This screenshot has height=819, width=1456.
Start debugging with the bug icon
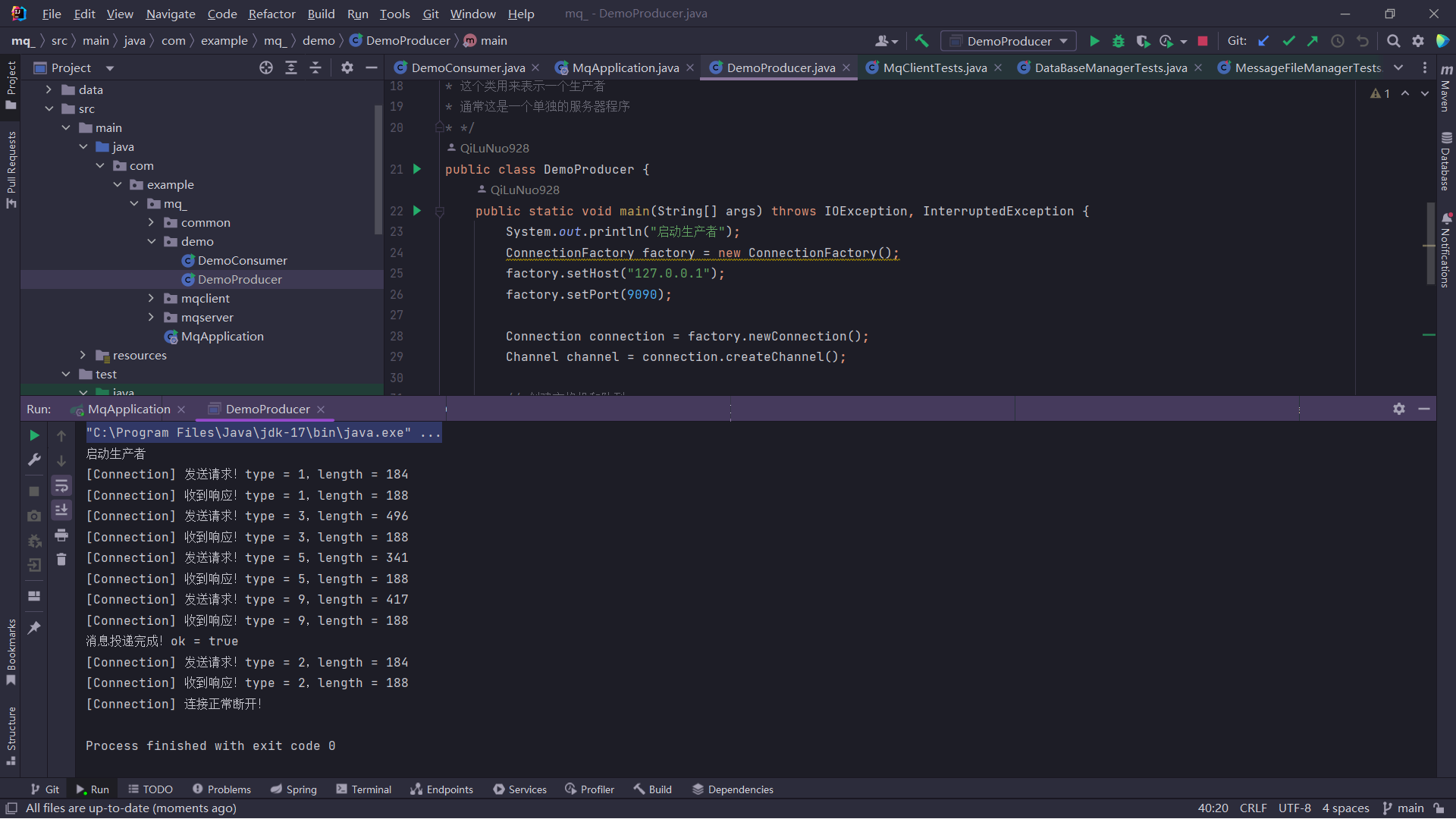tap(1119, 41)
